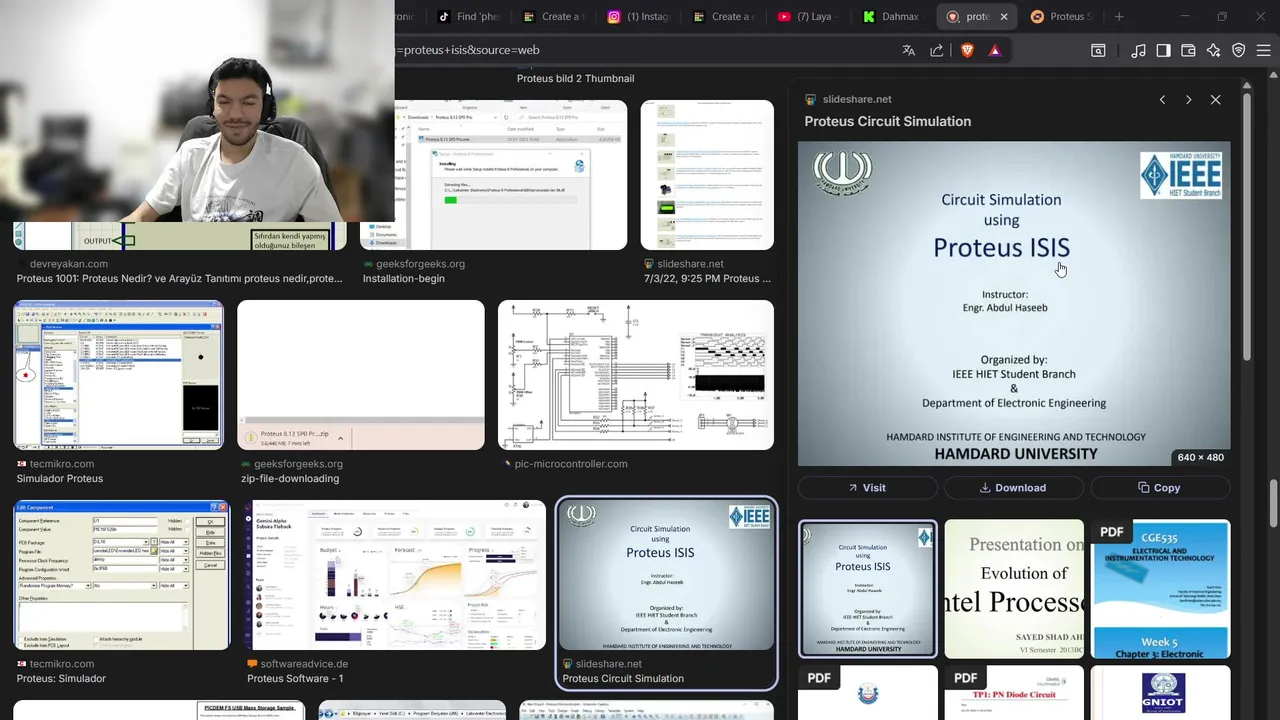This screenshot has height=720, width=1280.
Task: Click the 'Proteus Circuit Simulation' preview title
Action: click(887, 121)
